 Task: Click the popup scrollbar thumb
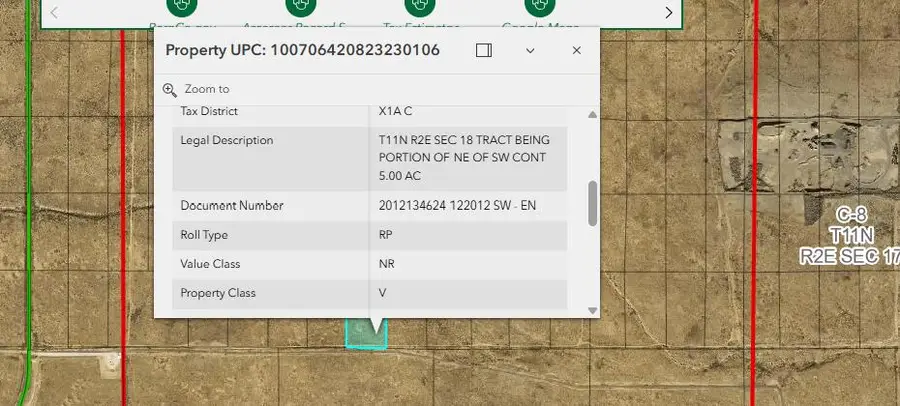pyautogui.click(x=592, y=203)
